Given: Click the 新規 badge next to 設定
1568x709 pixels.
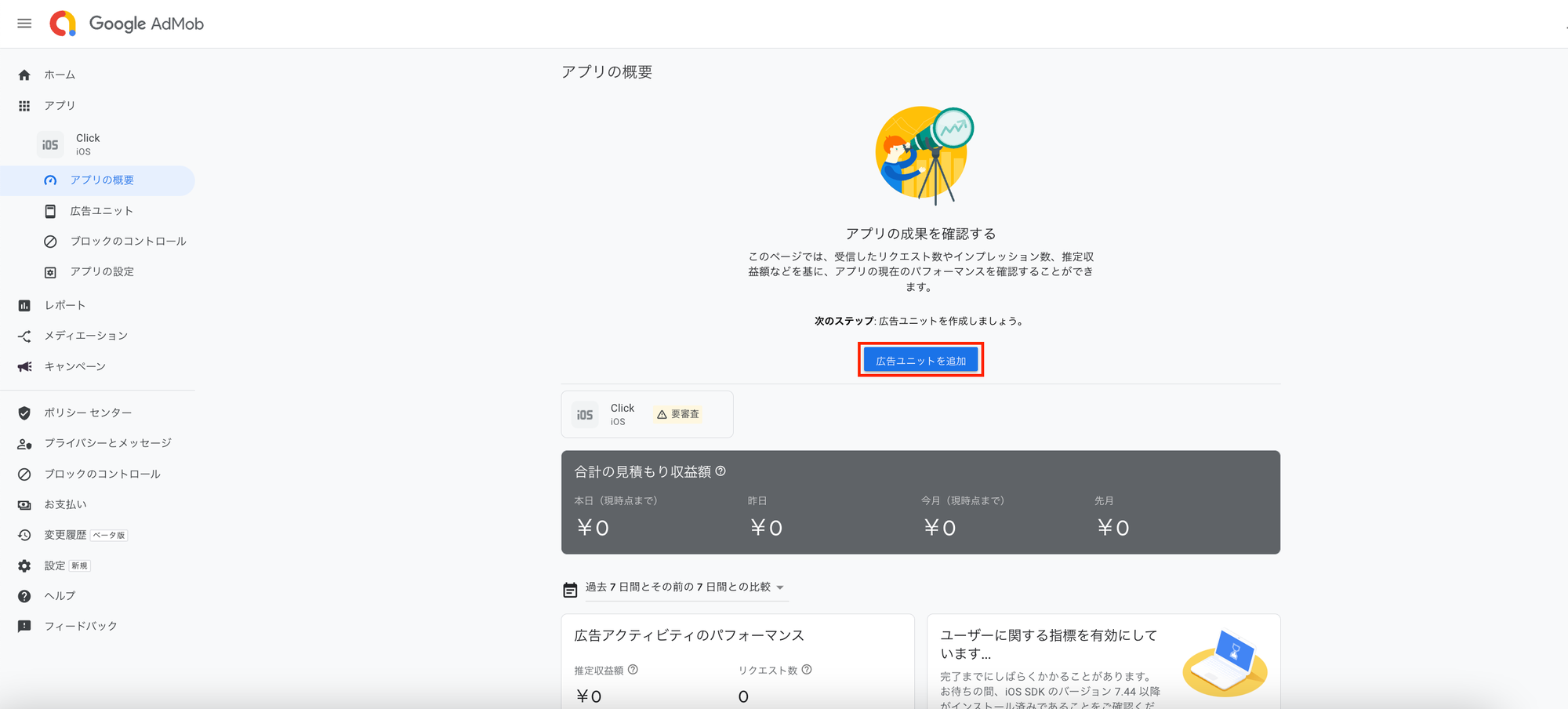Looking at the screenshot, I should point(80,566).
